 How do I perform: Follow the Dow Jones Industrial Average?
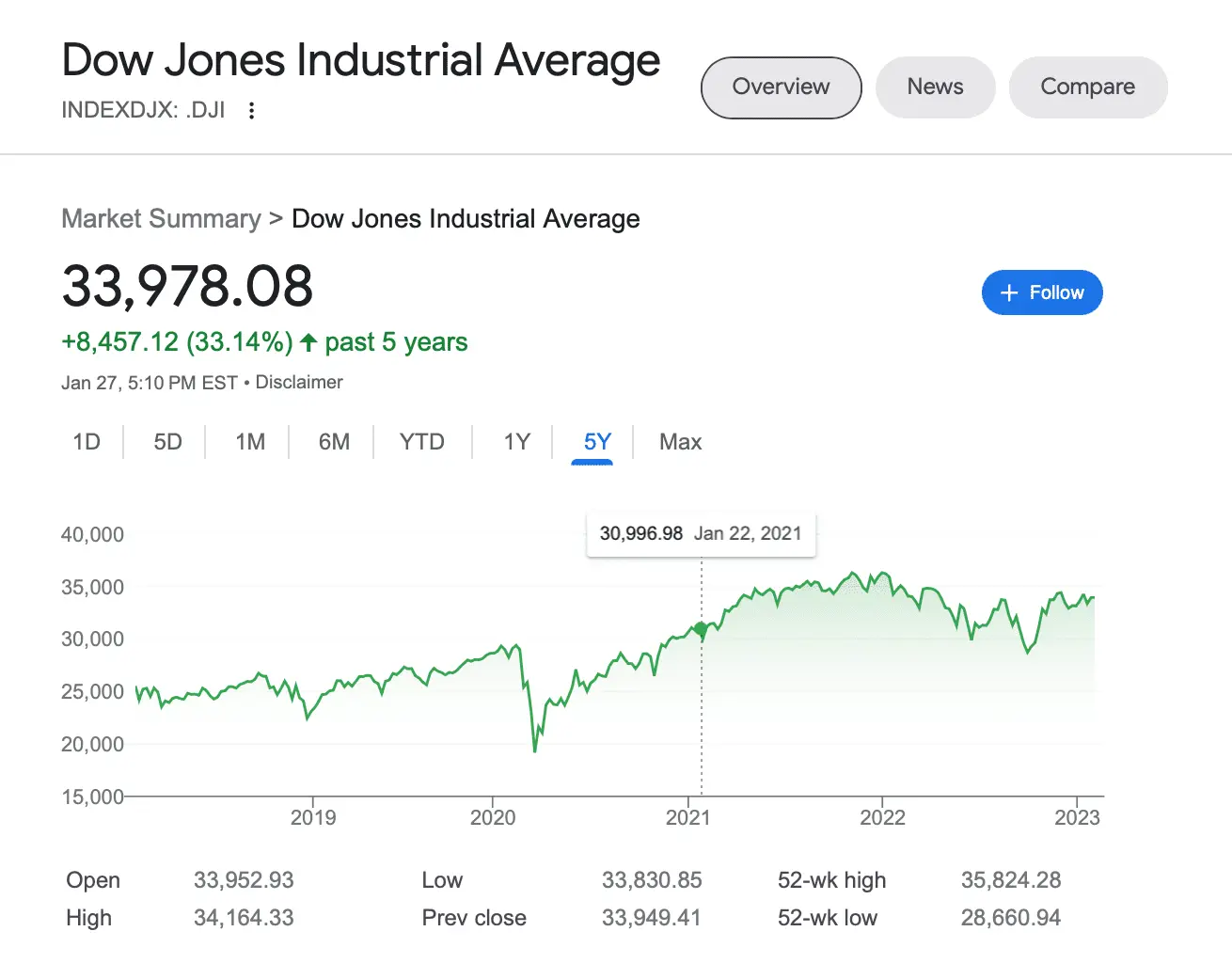(x=1042, y=292)
